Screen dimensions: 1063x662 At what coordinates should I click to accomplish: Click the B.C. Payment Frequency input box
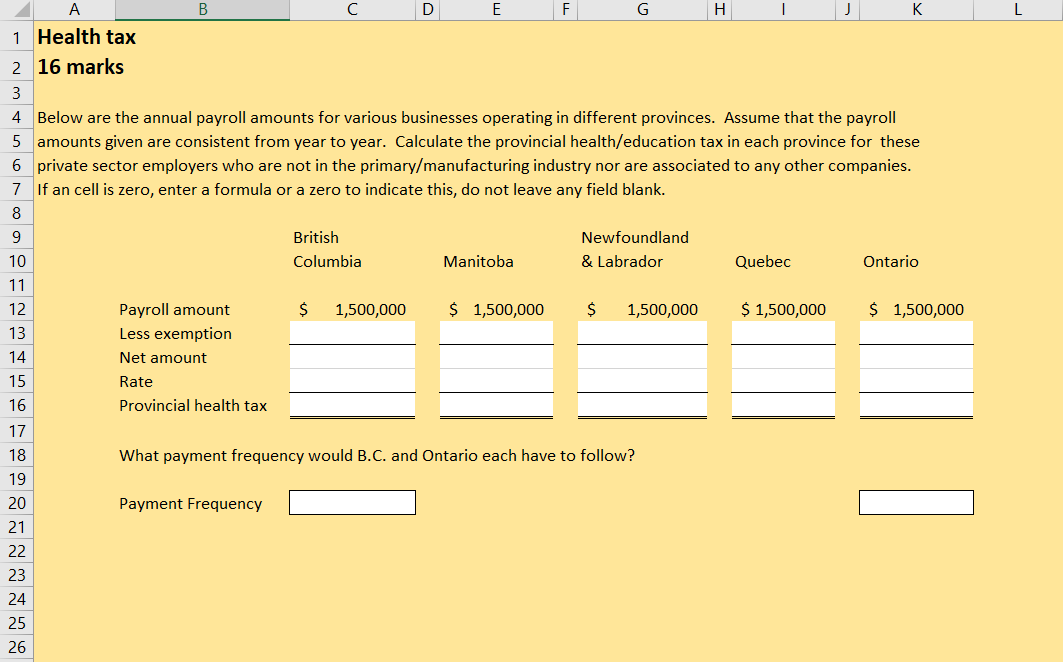click(352, 502)
